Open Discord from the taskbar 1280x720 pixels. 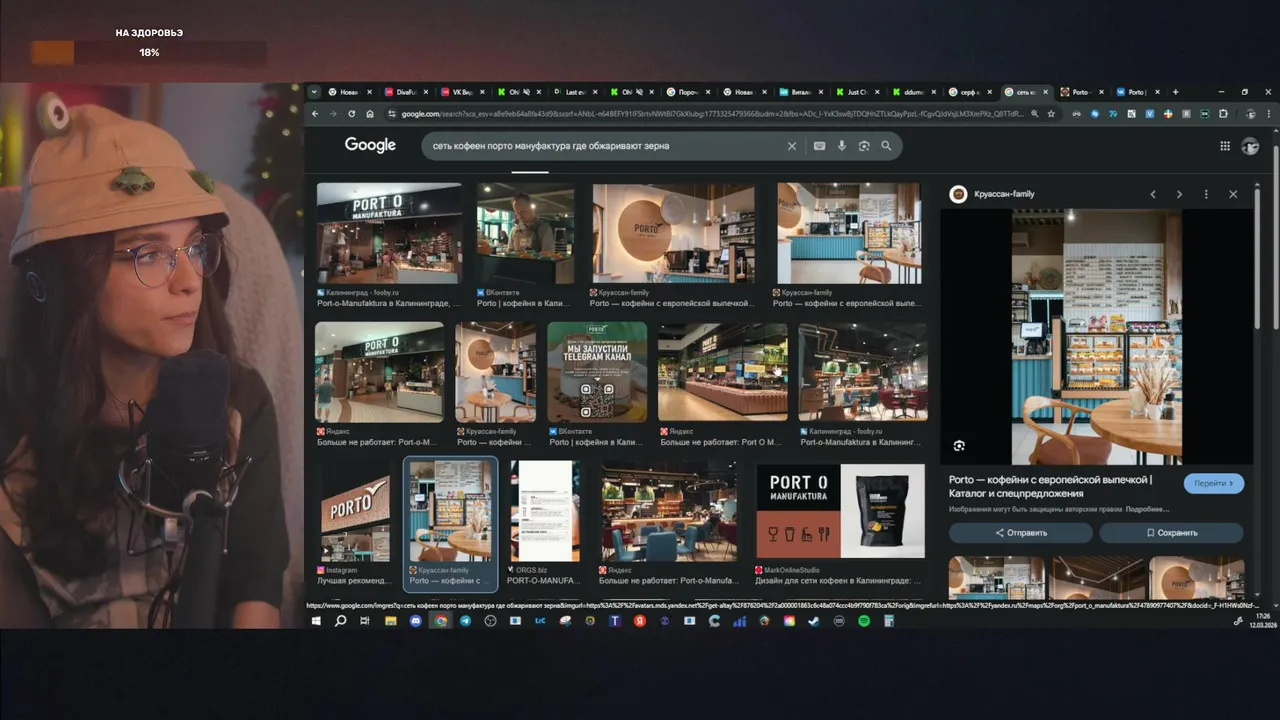415,621
